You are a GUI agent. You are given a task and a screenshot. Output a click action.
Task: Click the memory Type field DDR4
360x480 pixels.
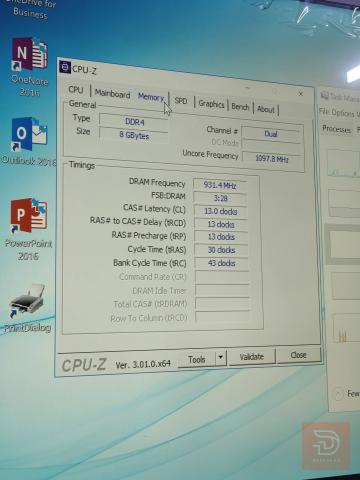click(134, 122)
